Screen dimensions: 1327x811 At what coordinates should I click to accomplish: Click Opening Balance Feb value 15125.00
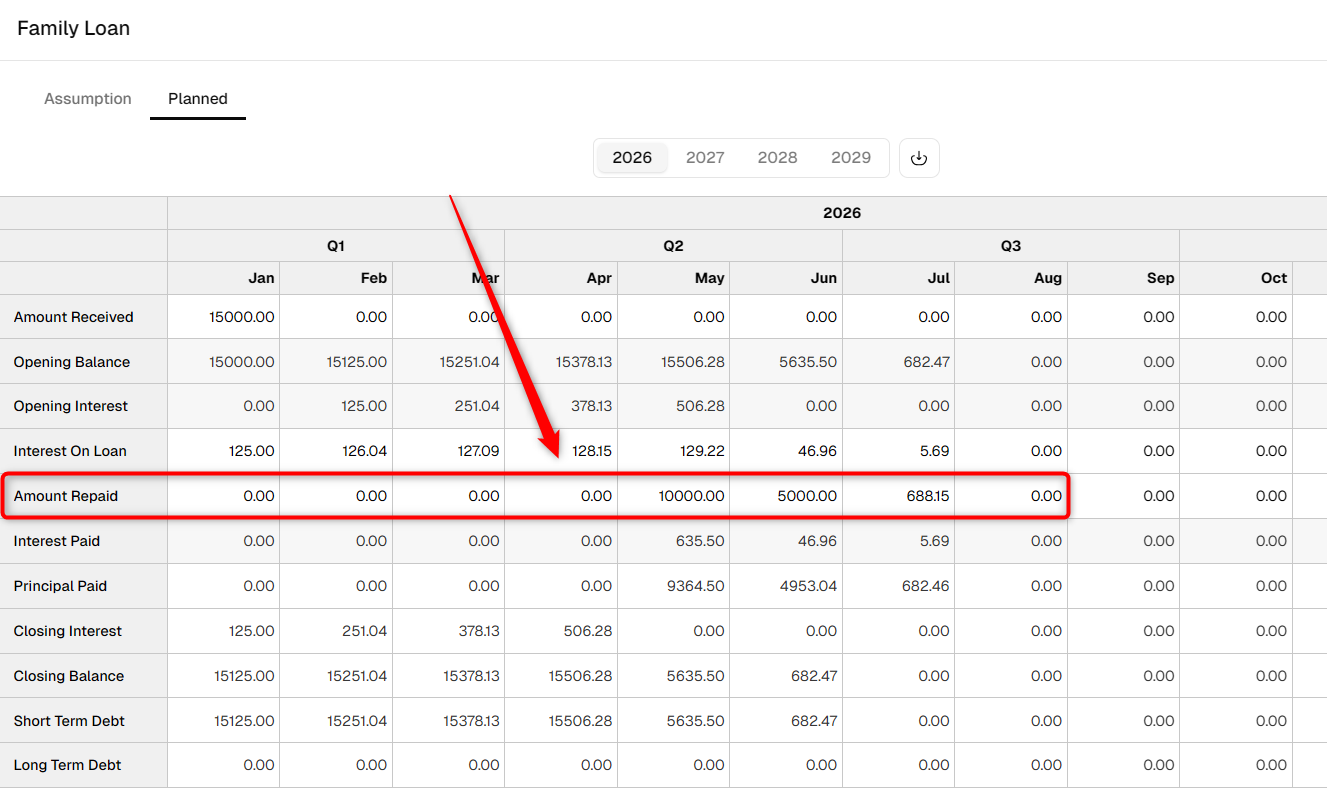(x=357, y=362)
